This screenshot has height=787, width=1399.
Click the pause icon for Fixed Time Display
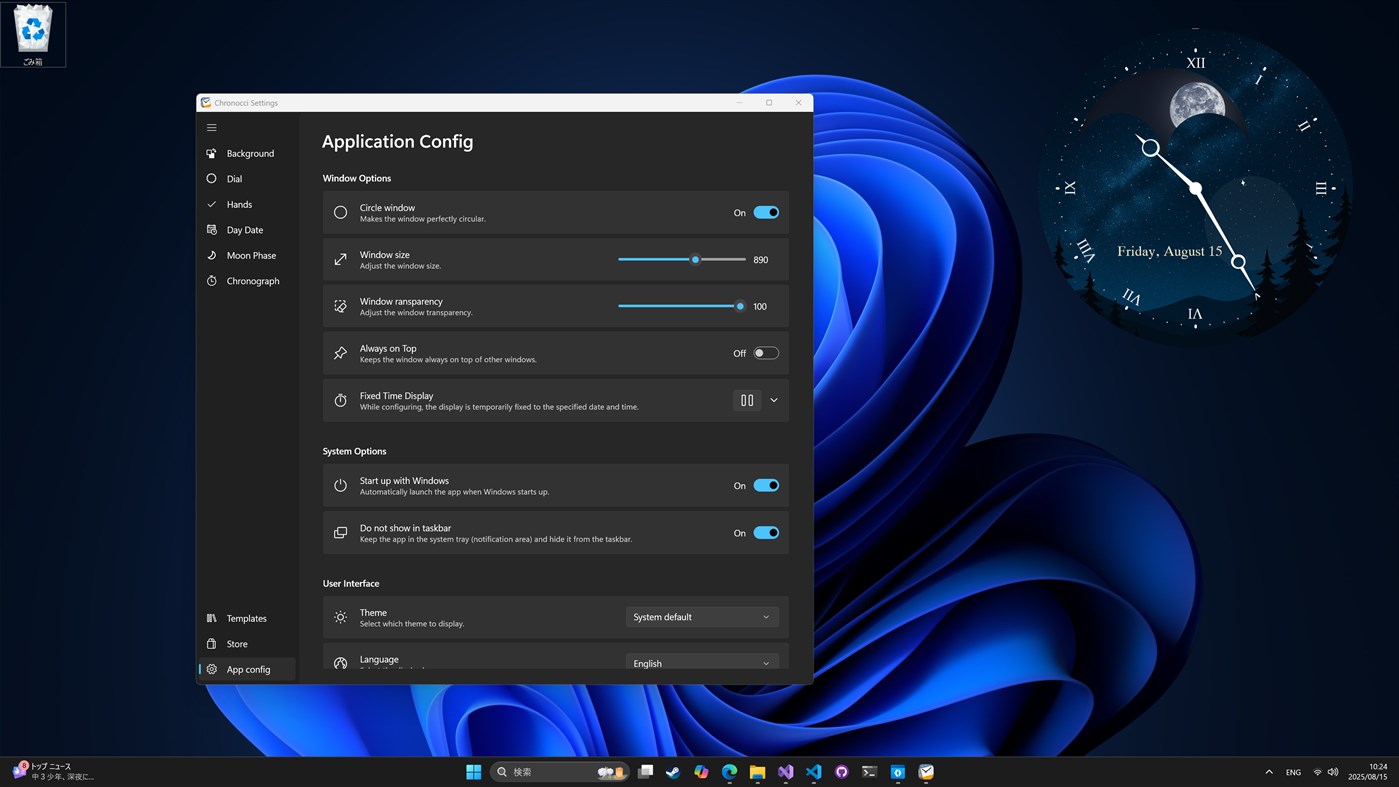click(747, 400)
